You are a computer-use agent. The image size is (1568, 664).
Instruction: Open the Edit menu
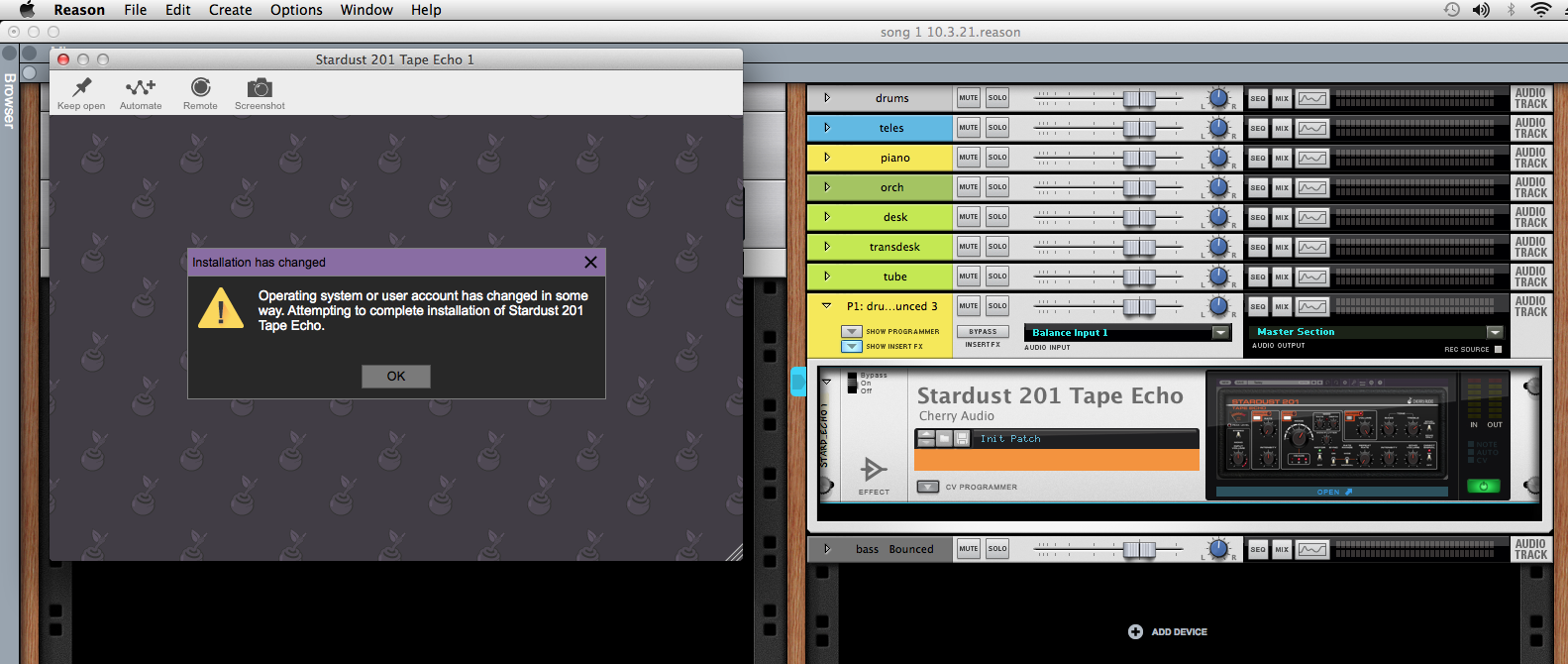point(178,10)
